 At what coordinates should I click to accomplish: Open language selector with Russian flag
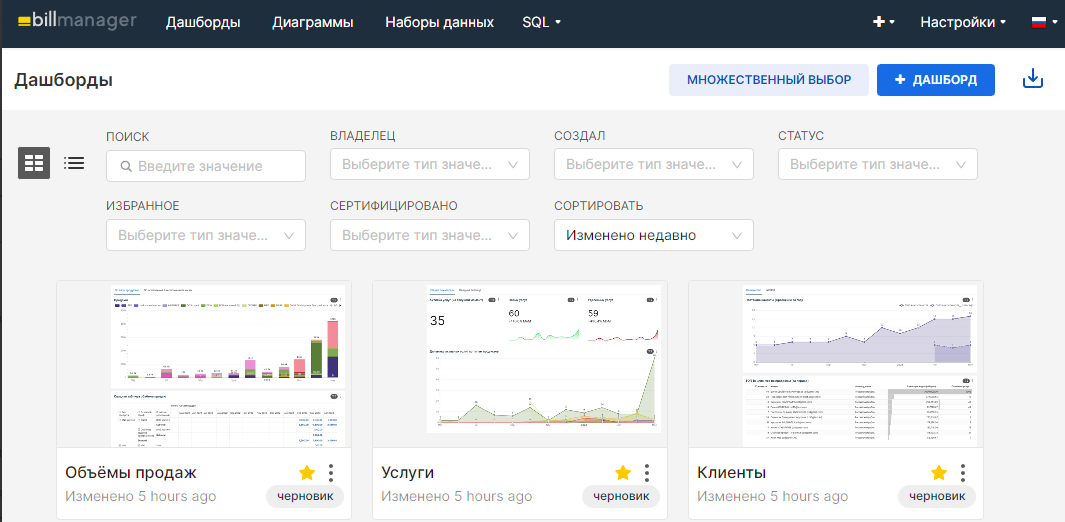click(x=1043, y=22)
